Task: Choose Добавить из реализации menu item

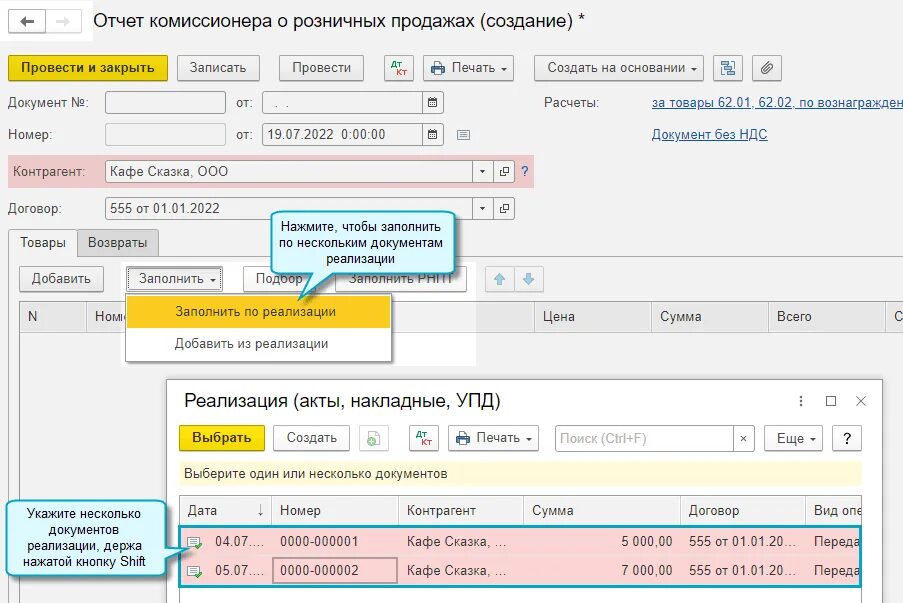Action: click(x=258, y=344)
